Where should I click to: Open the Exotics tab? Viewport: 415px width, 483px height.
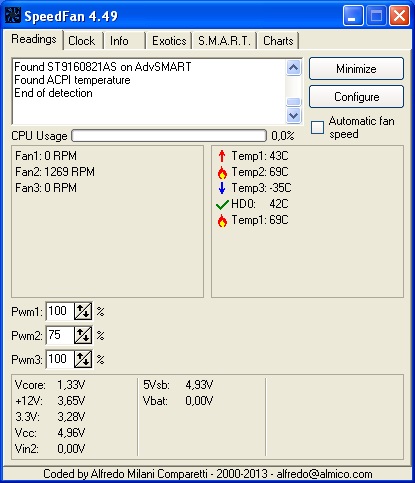tap(169, 41)
